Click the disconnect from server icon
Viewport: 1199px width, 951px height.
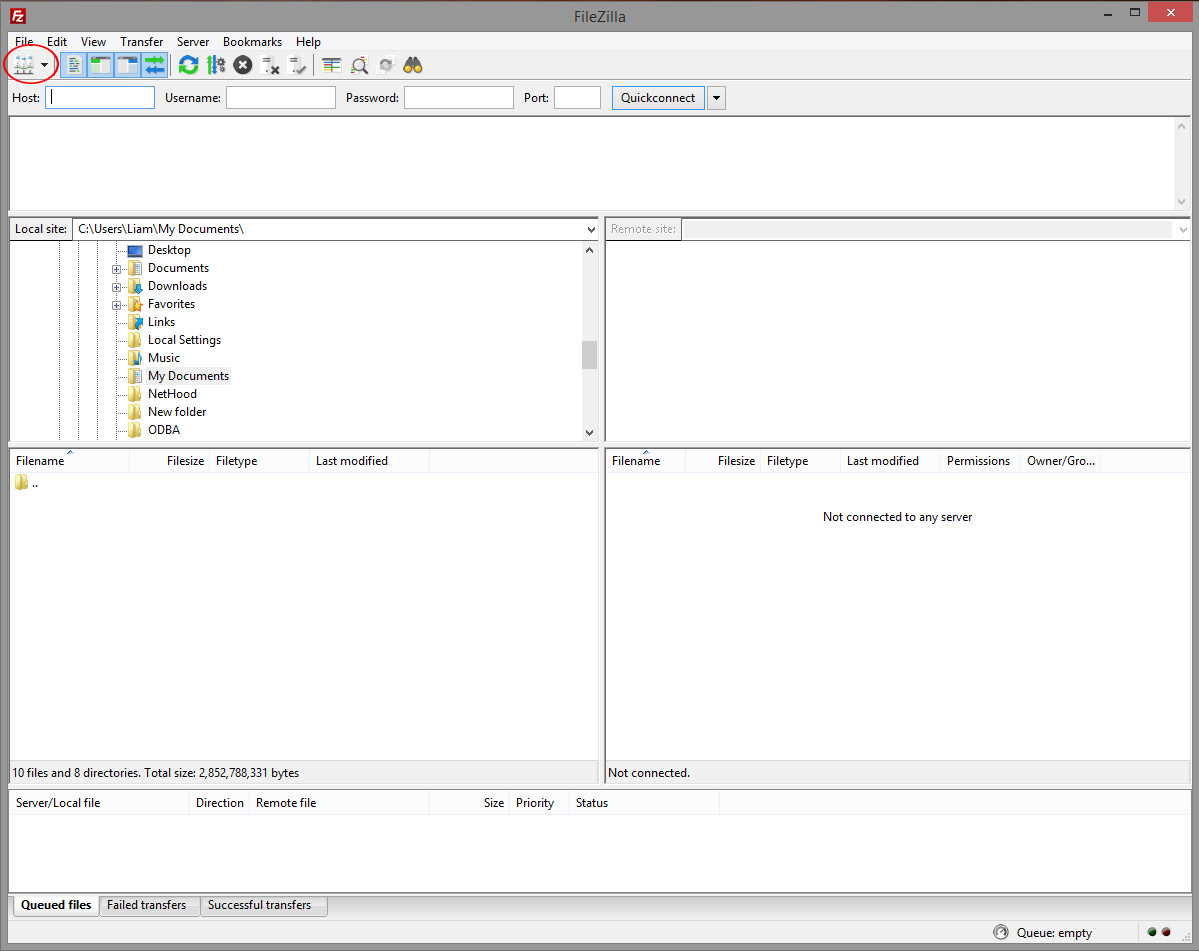point(270,66)
